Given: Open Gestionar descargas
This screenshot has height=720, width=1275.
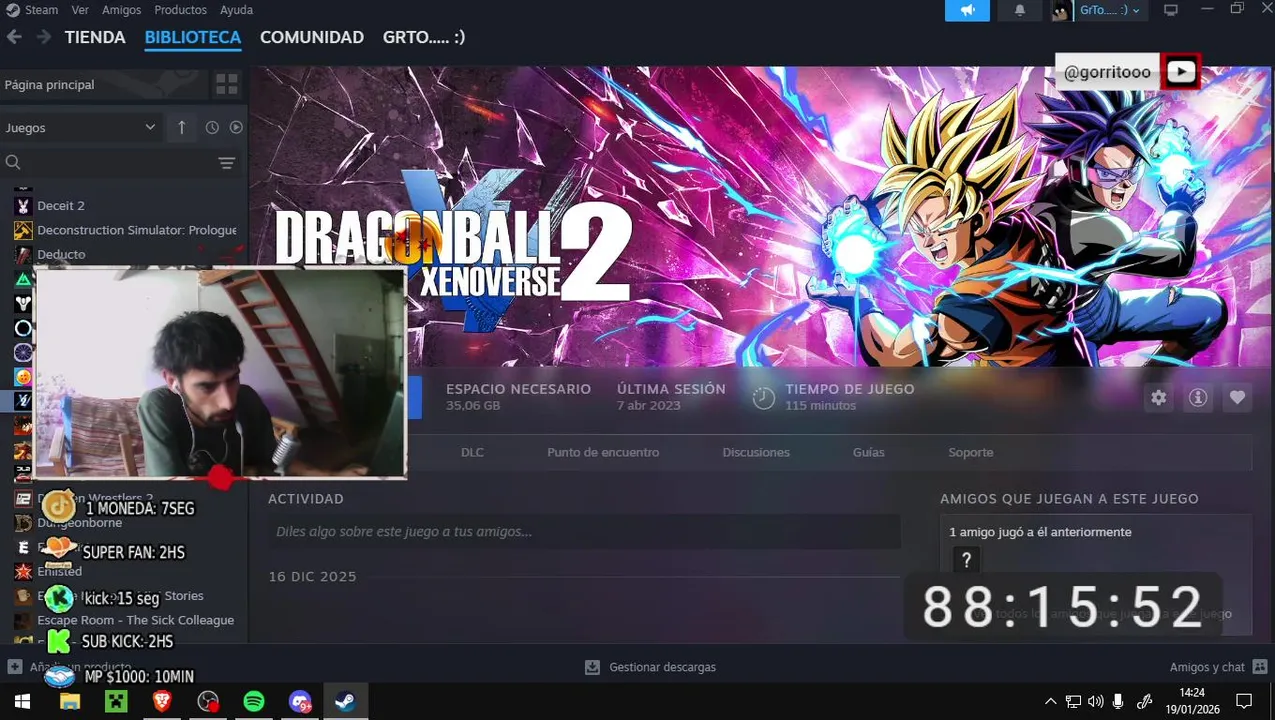Looking at the screenshot, I should pyautogui.click(x=651, y=667).
